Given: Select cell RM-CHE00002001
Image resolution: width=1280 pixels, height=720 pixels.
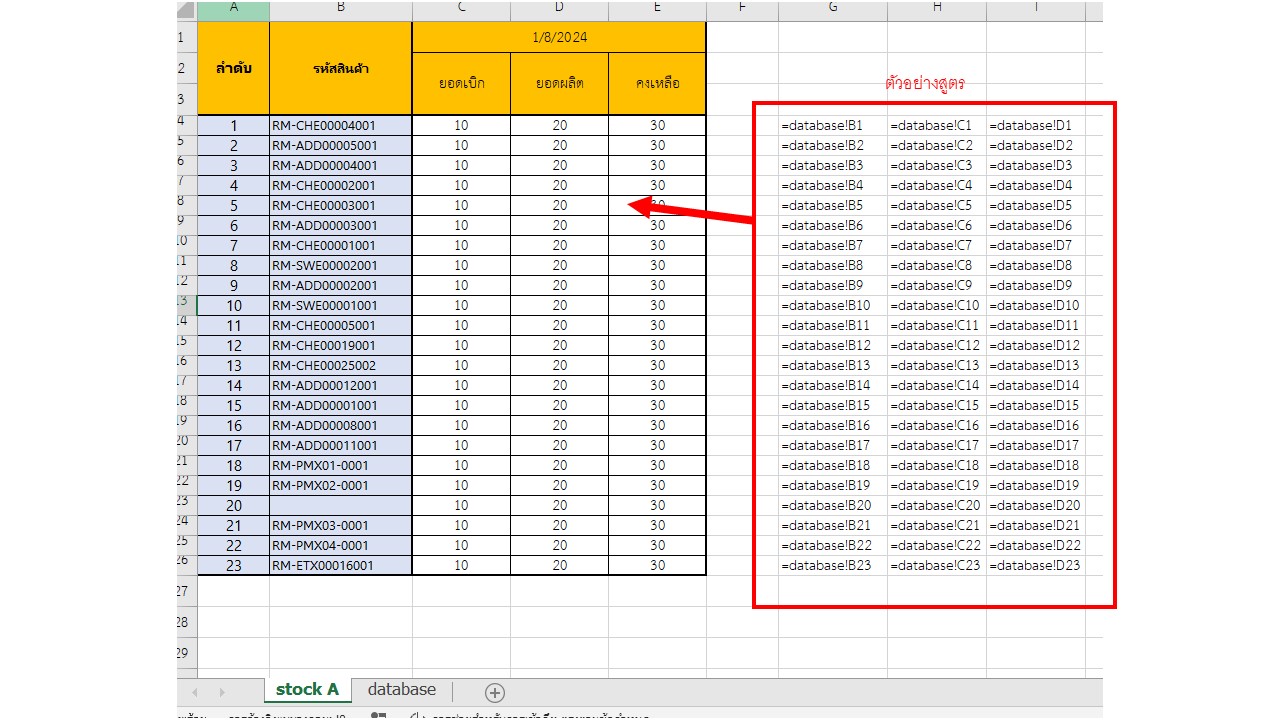Looking at the screenshot, I should tap(341, 186).
